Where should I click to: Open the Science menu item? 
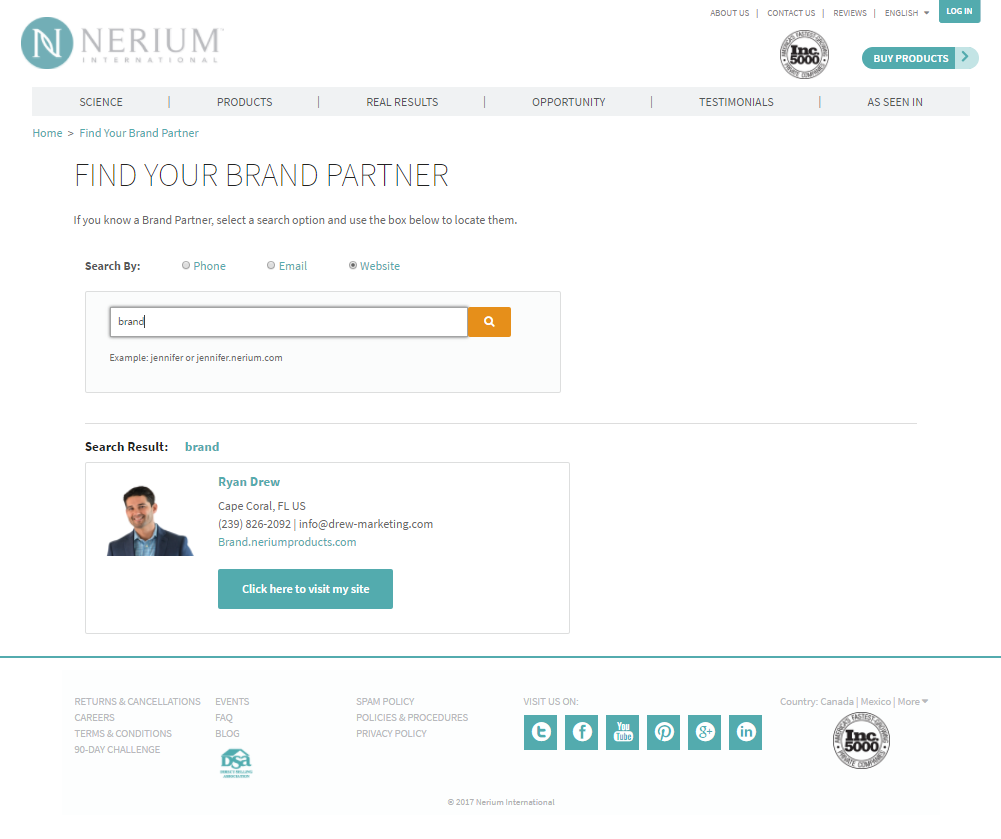click(x=101, y=102)
